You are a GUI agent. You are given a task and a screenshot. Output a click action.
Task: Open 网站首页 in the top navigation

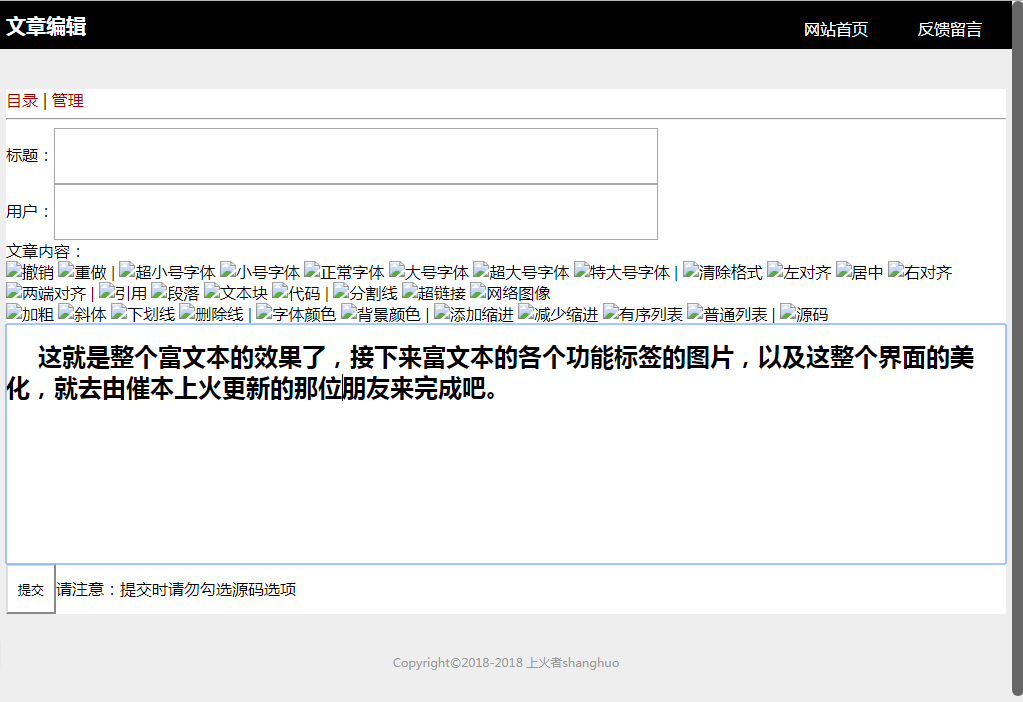pos(836,29)
